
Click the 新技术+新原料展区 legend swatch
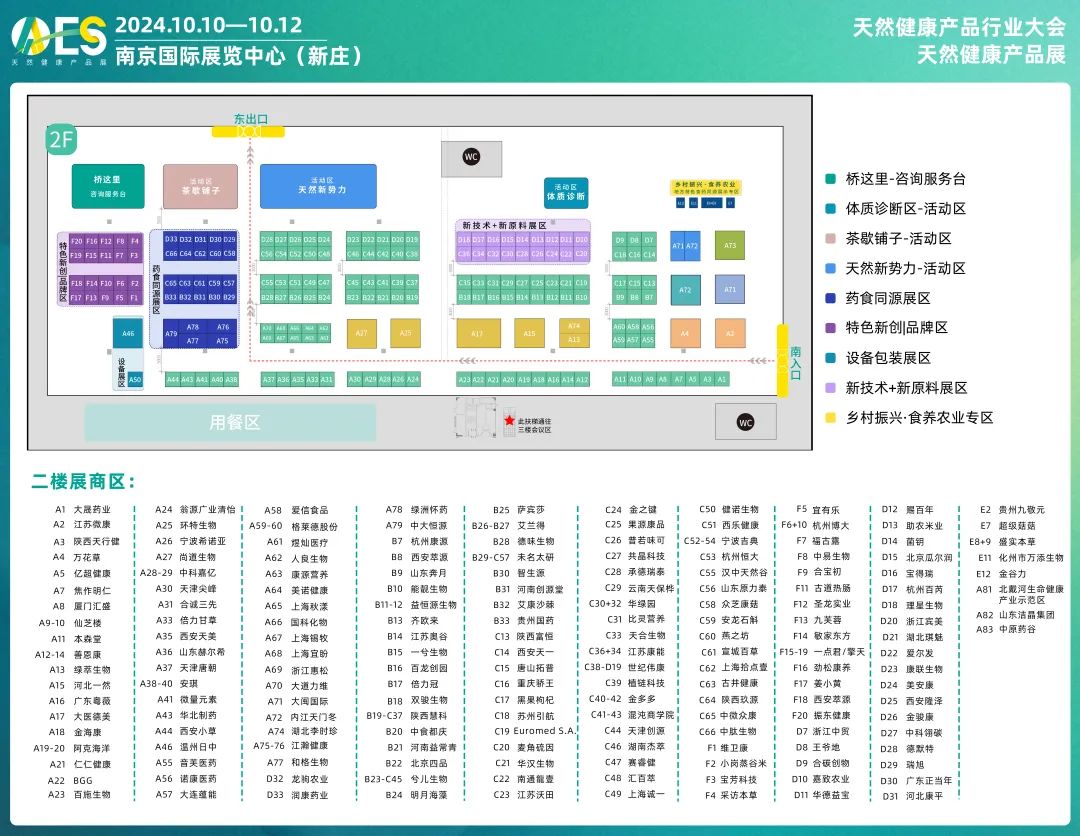click(x=831, y=388)
